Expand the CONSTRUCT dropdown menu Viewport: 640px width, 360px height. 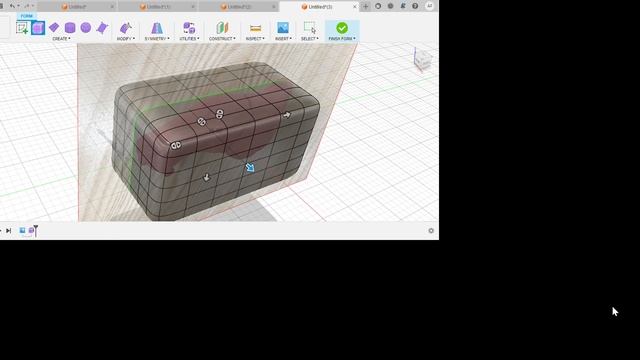tap(222, 38)
